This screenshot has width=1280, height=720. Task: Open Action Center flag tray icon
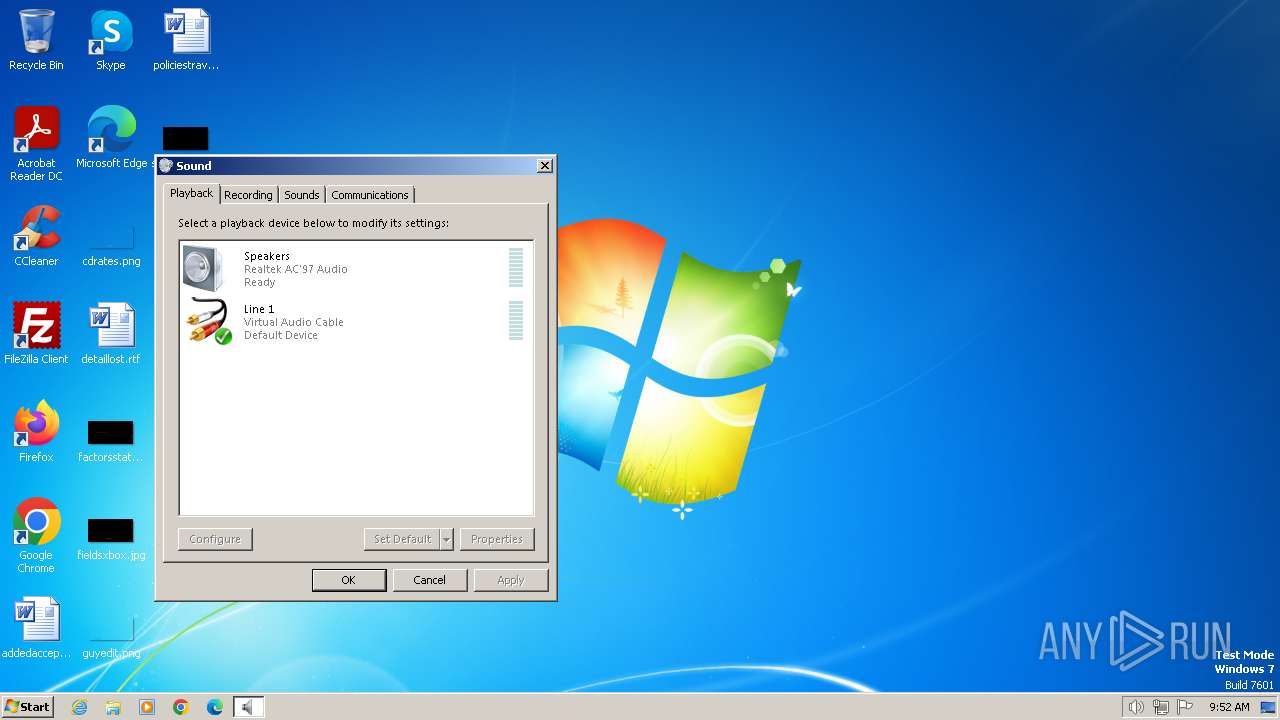1185,707
